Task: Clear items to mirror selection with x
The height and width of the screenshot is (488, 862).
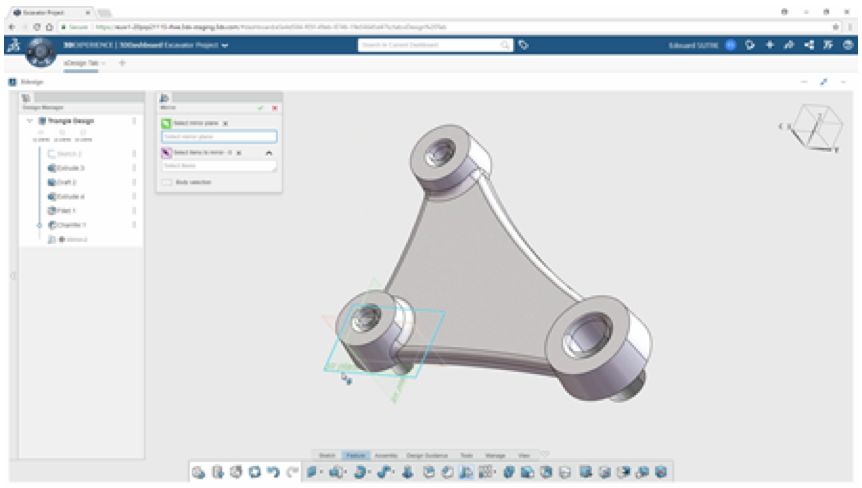Action: pyautogui.click(x=240, y=153)
